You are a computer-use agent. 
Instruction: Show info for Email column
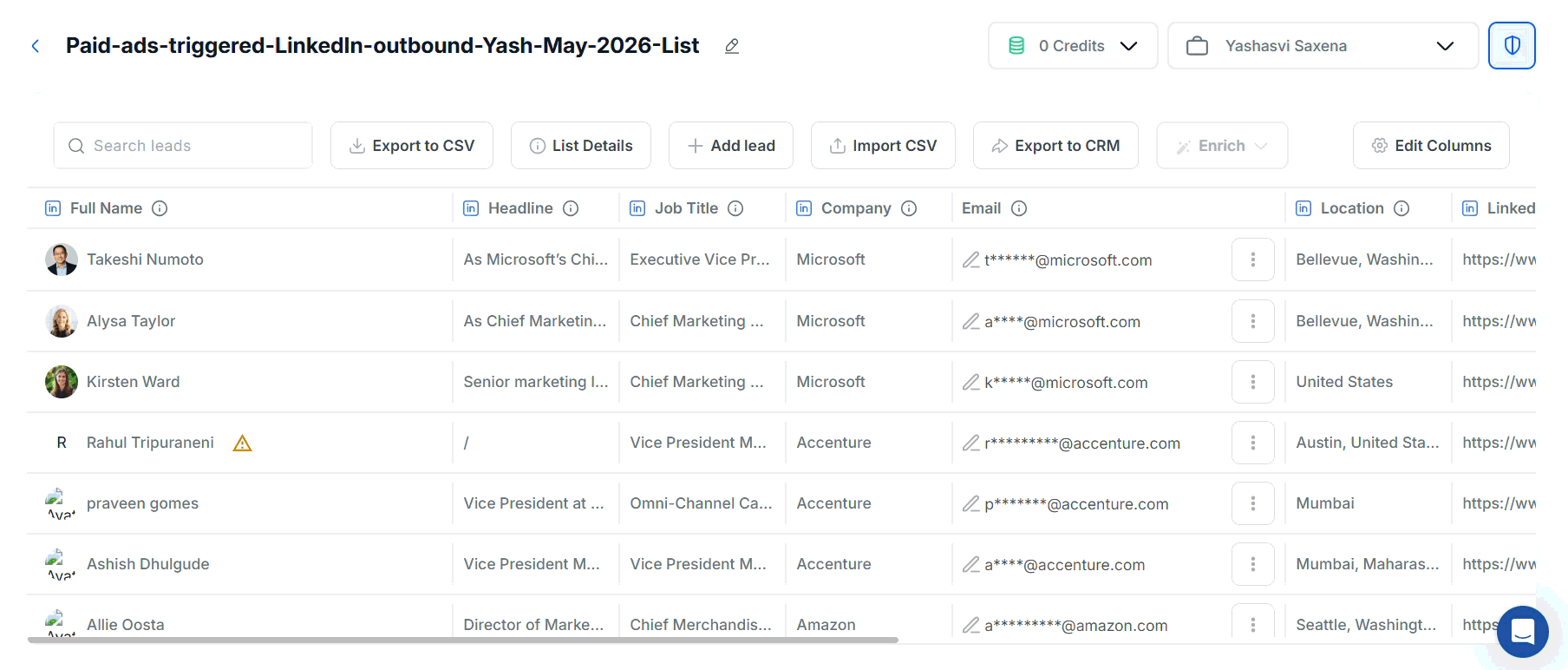pyautogui.click(x=1019, y=208)
